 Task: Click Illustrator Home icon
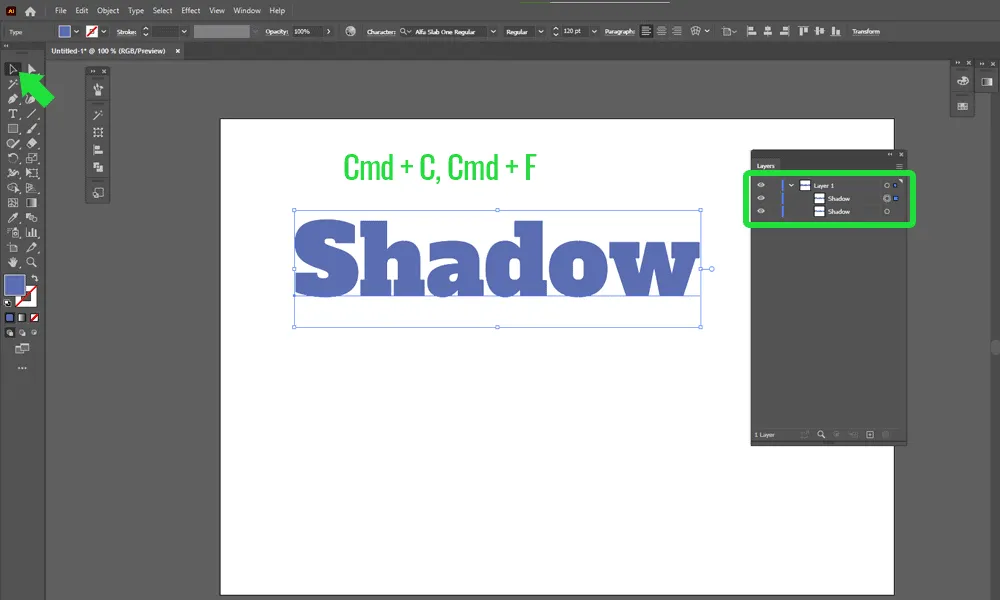(30, 11)
